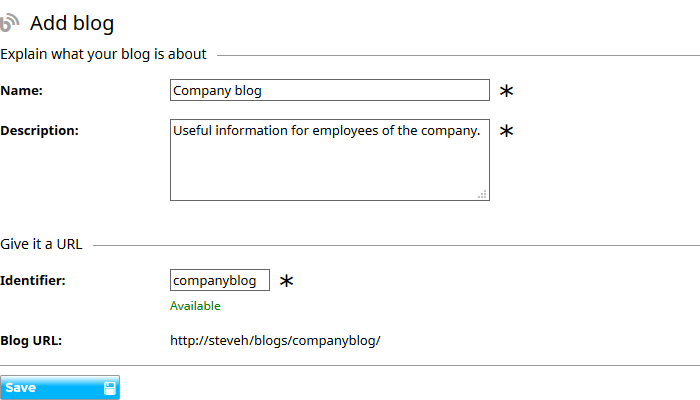Click the required asterisk next to Name field
The image size is (700, 400).
click(x=506, y=91)
